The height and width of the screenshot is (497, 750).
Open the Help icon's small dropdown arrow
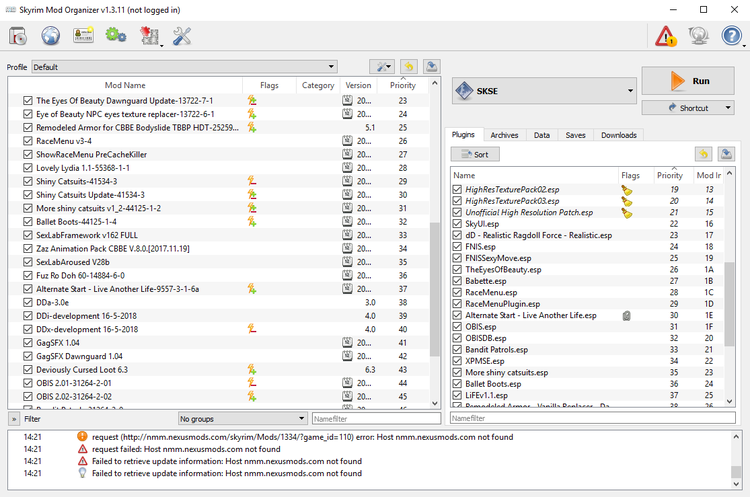tap(744, 45)
